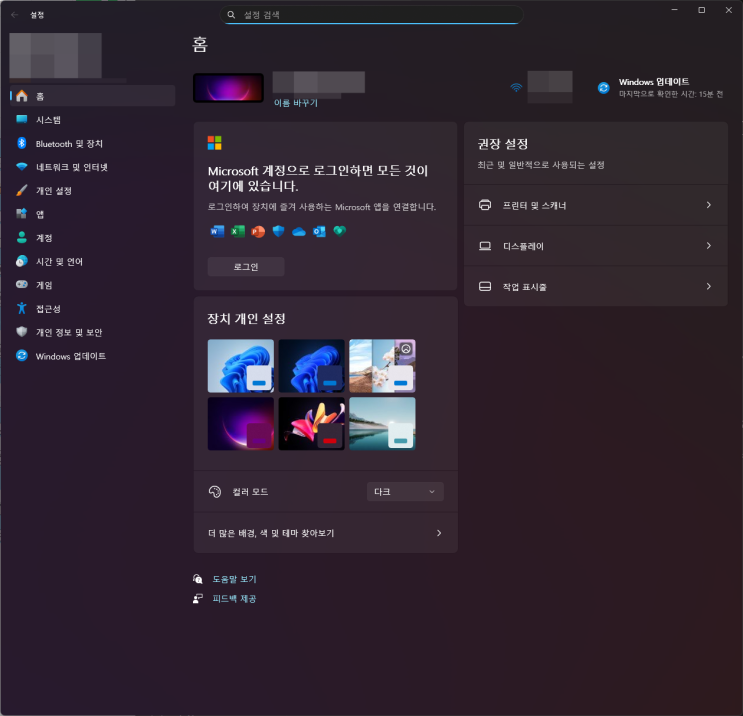Select the 네트워크 및 인터넷 menu item
The height and width of the screenshot is (716, 743).
[92, 167]
